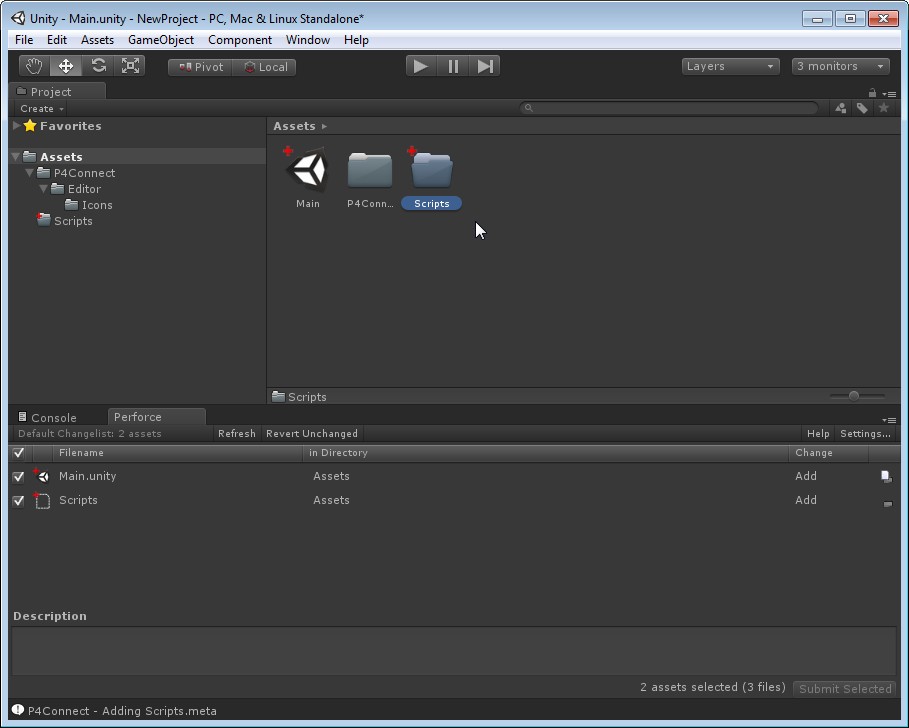Click the changelist Description text field
Screen dimensions: 909x728
(453, 651)
